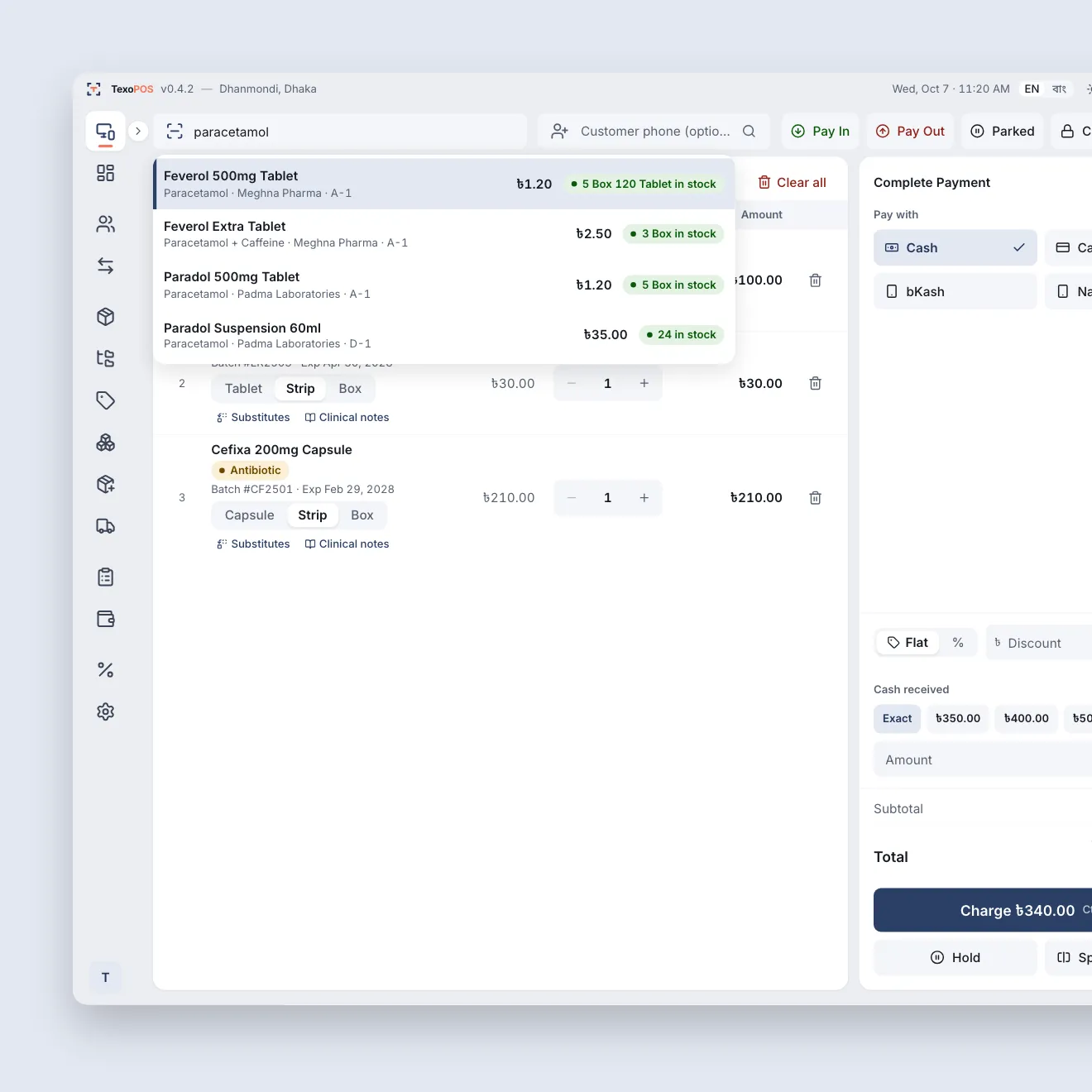Open the transfers arrows icon in sidebar

coord(105,266)
